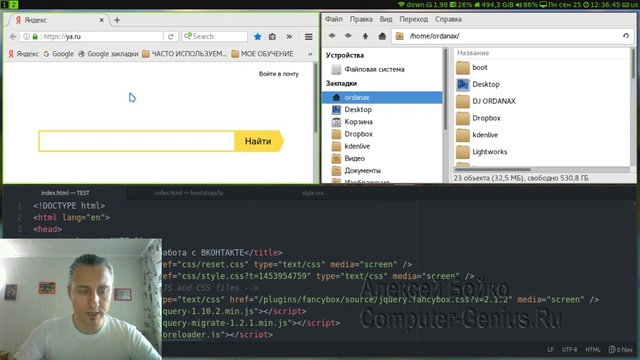Click the Войти в почту link

point(279,74)
